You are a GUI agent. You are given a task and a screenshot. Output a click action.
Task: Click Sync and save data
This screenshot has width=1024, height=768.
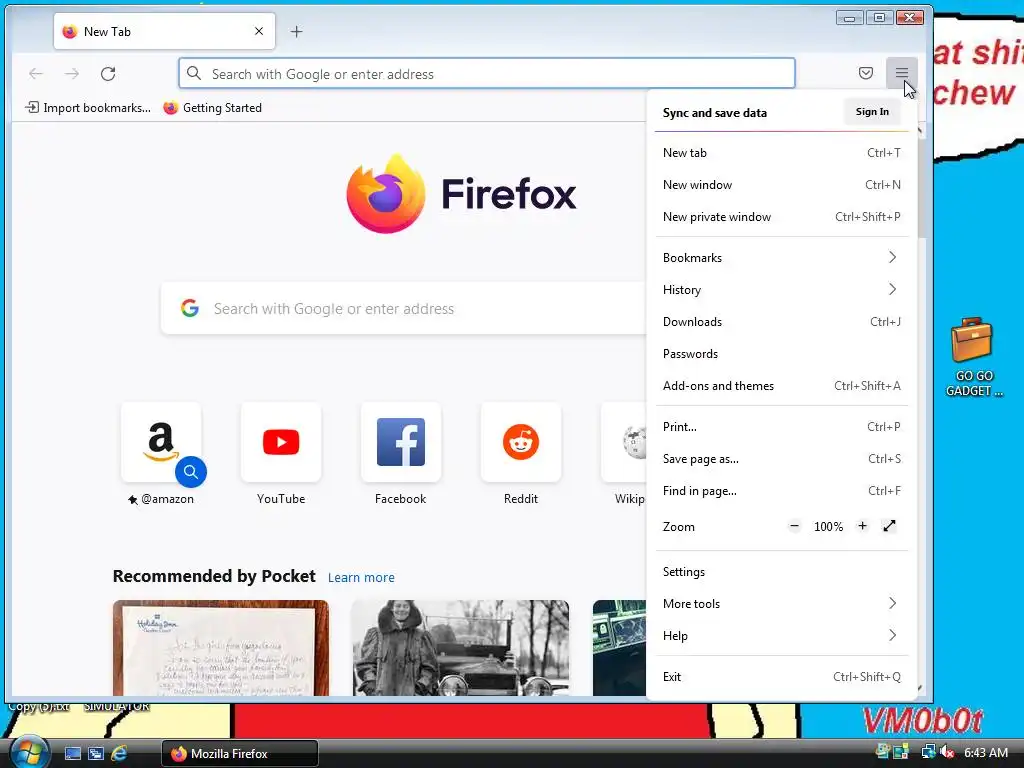[714, 113]
